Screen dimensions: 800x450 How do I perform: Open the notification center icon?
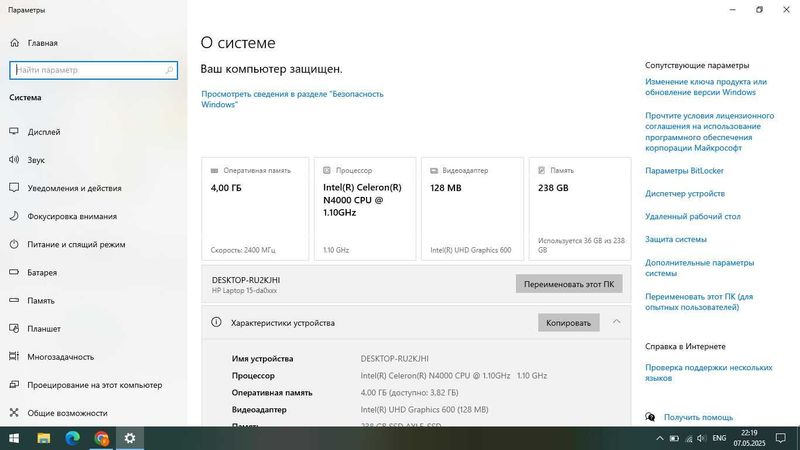[781, 438]
